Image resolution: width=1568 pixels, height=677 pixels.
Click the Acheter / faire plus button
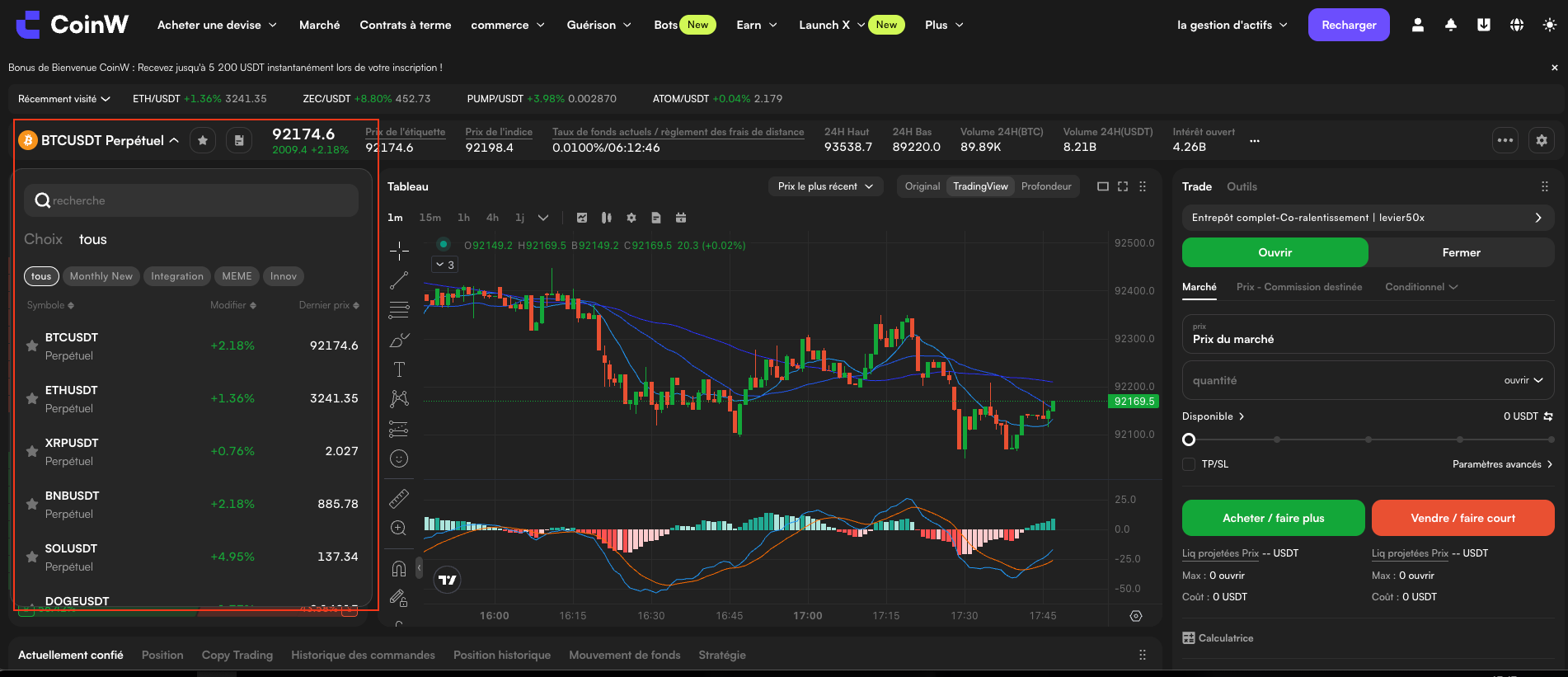coord(1273,518)
